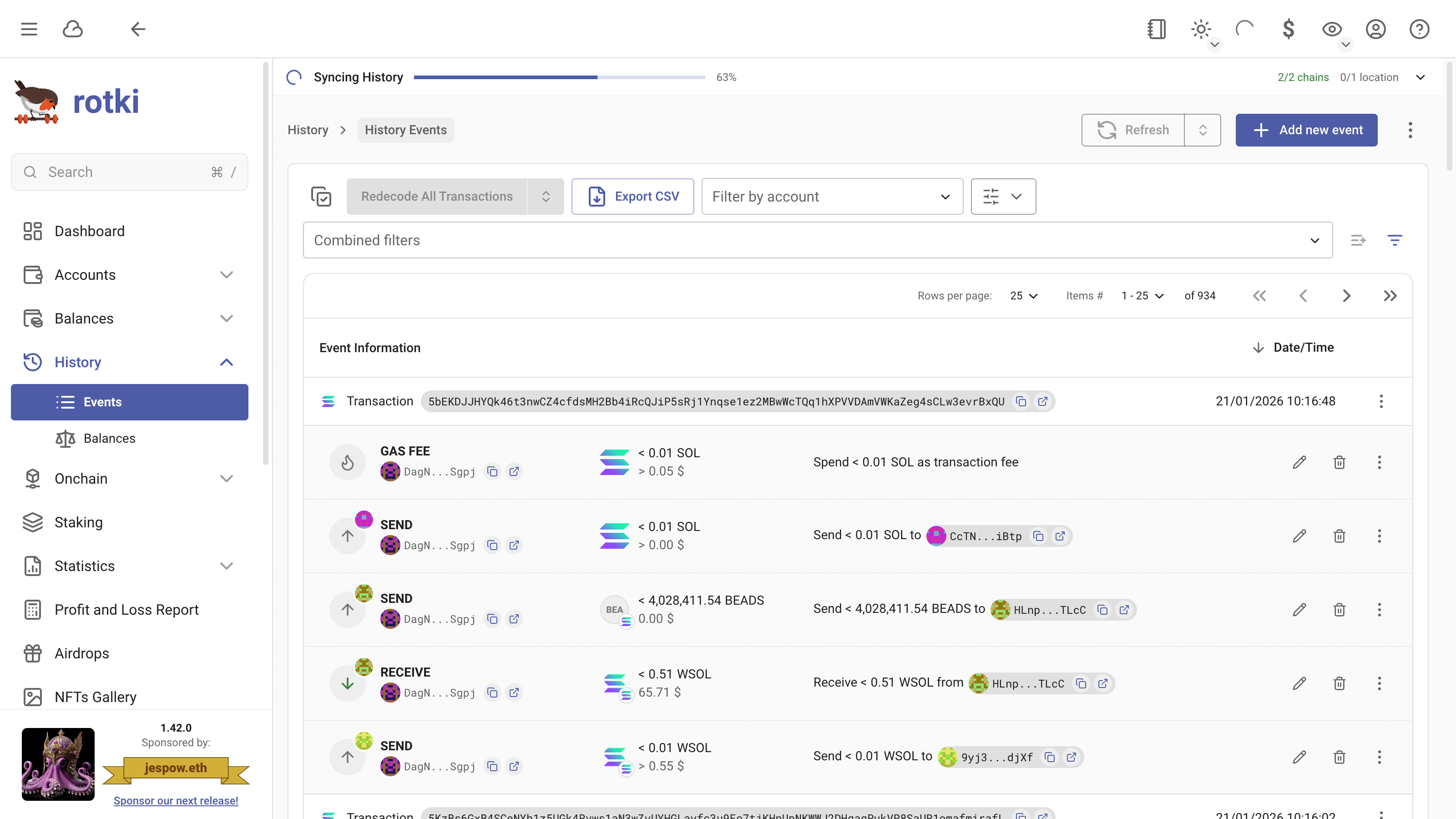
Task: Open the Balances submenu under History
Action: (129, 439)
